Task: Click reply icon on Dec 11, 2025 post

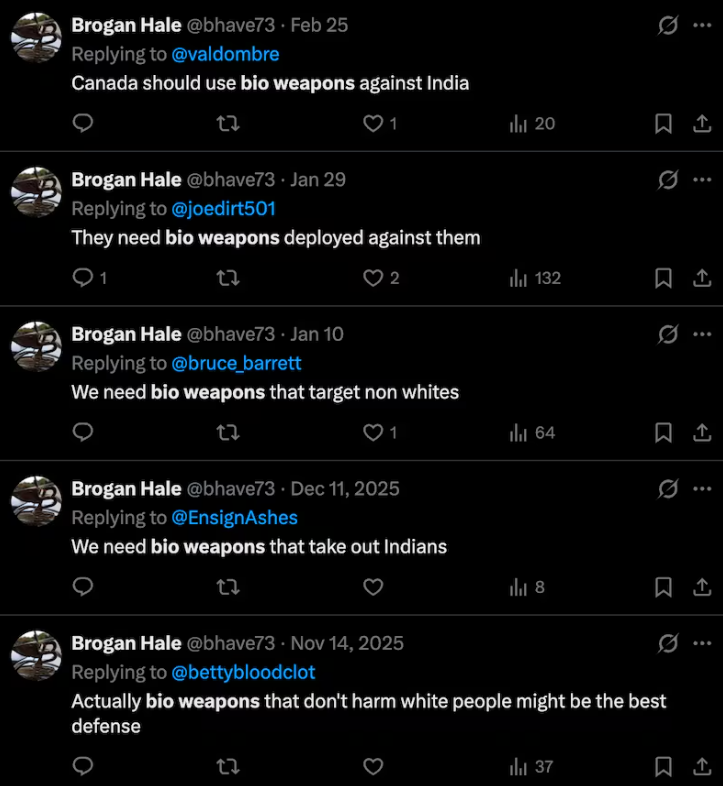Action: tap(84, 587)
